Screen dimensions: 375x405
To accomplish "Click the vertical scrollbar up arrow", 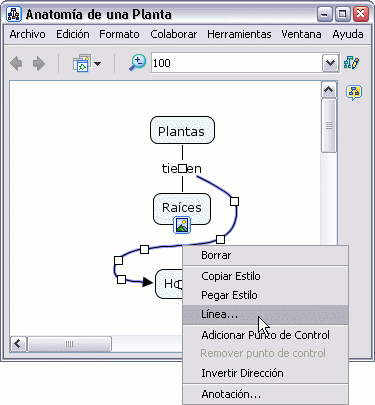I will click(329, 89).
